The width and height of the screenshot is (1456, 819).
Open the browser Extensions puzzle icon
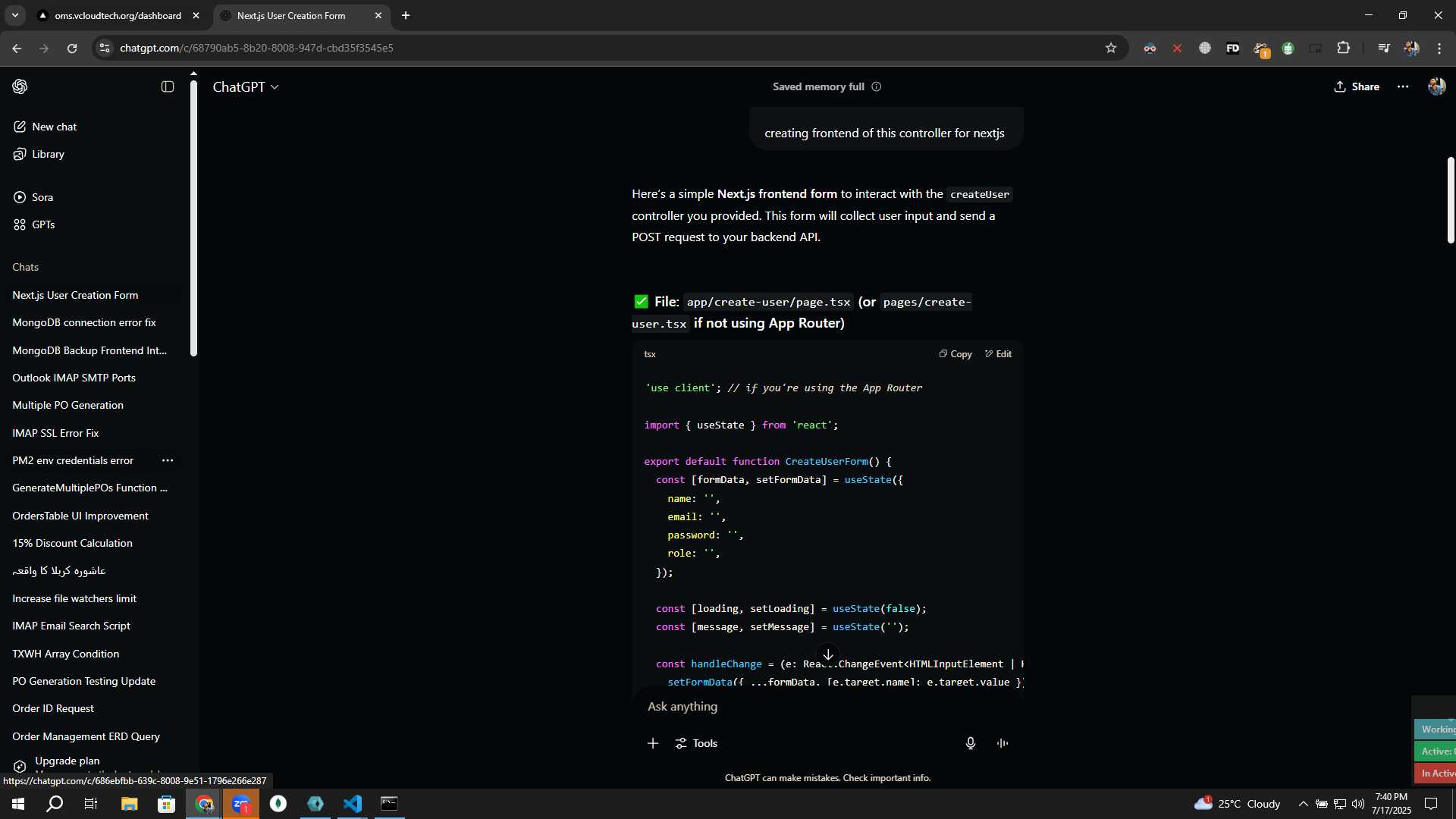(1343, 48)
